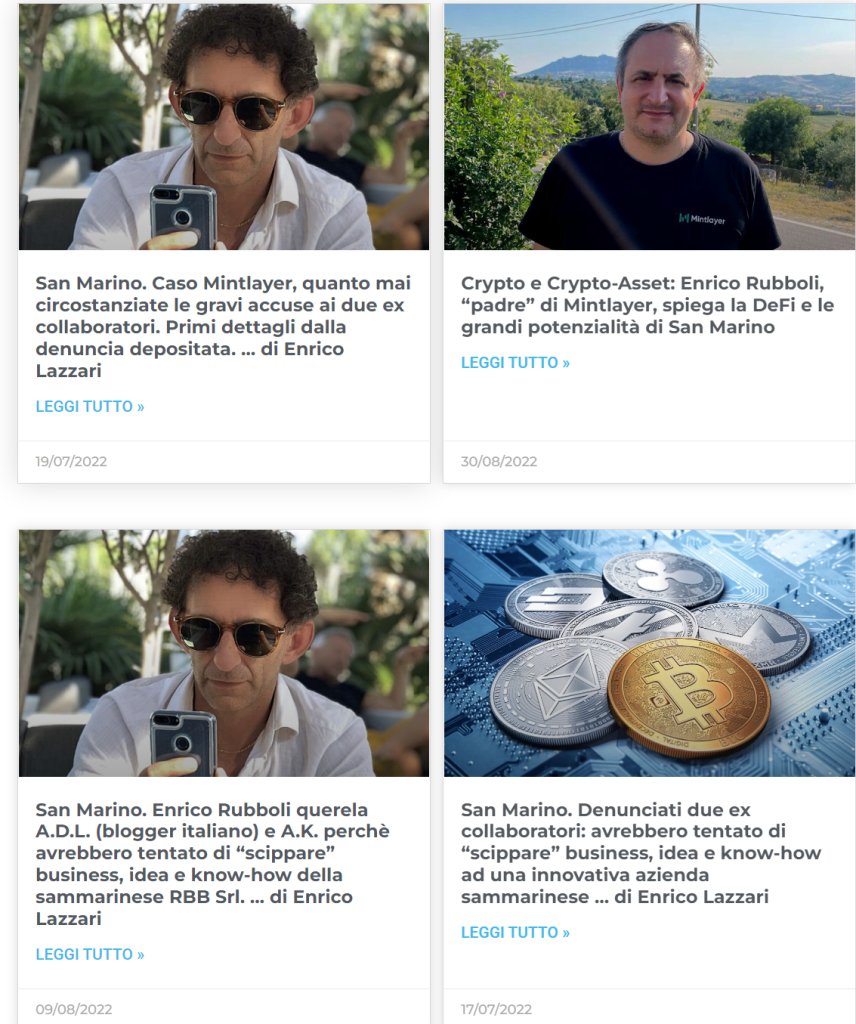Click LEGGI TUTTO under the Rubboli querela article
Viewport: 856px width, 1024px height.
pyautogui.click(x=90, y=954)
